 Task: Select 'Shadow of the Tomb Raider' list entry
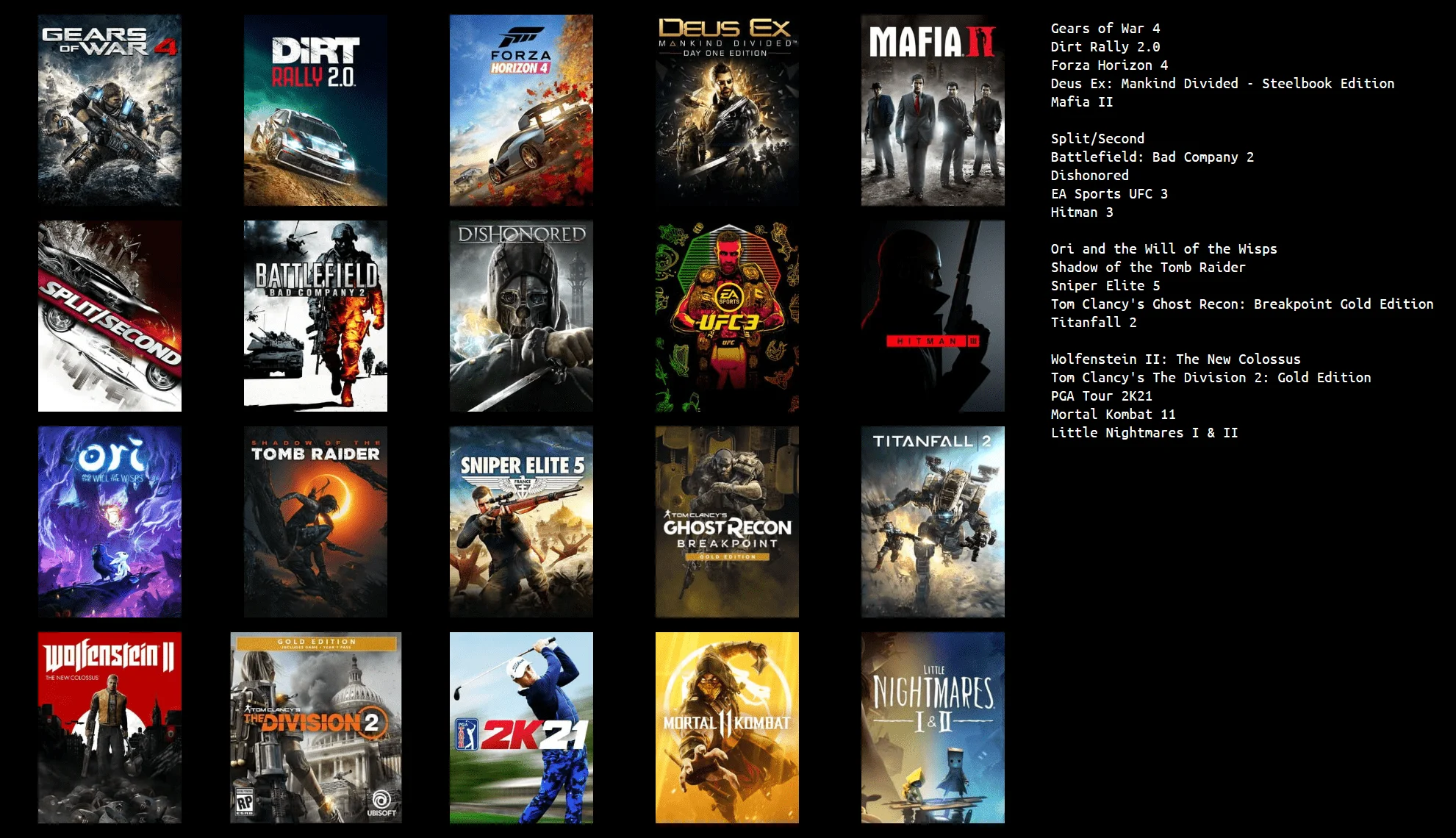pos(1148,268)
